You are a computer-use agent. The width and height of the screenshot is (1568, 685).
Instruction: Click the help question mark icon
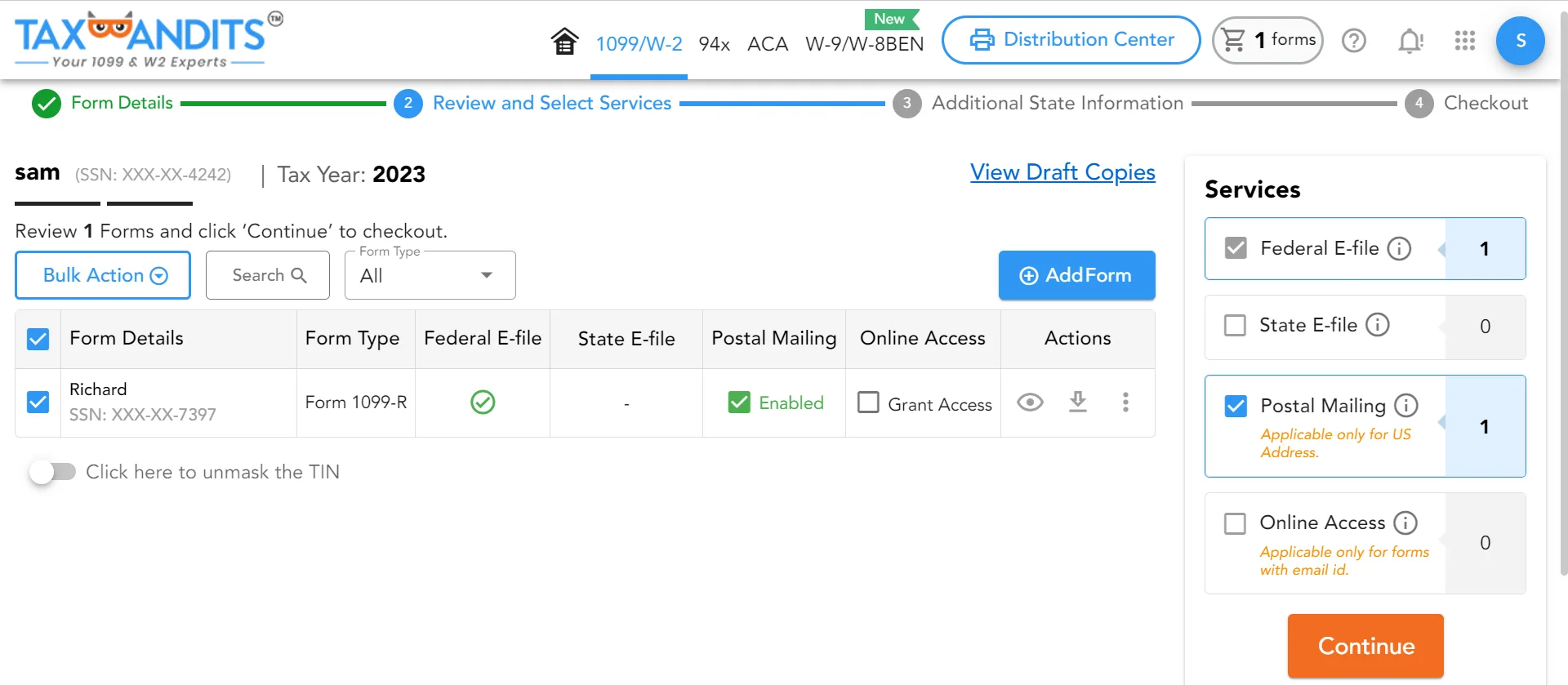[1353, 41]
